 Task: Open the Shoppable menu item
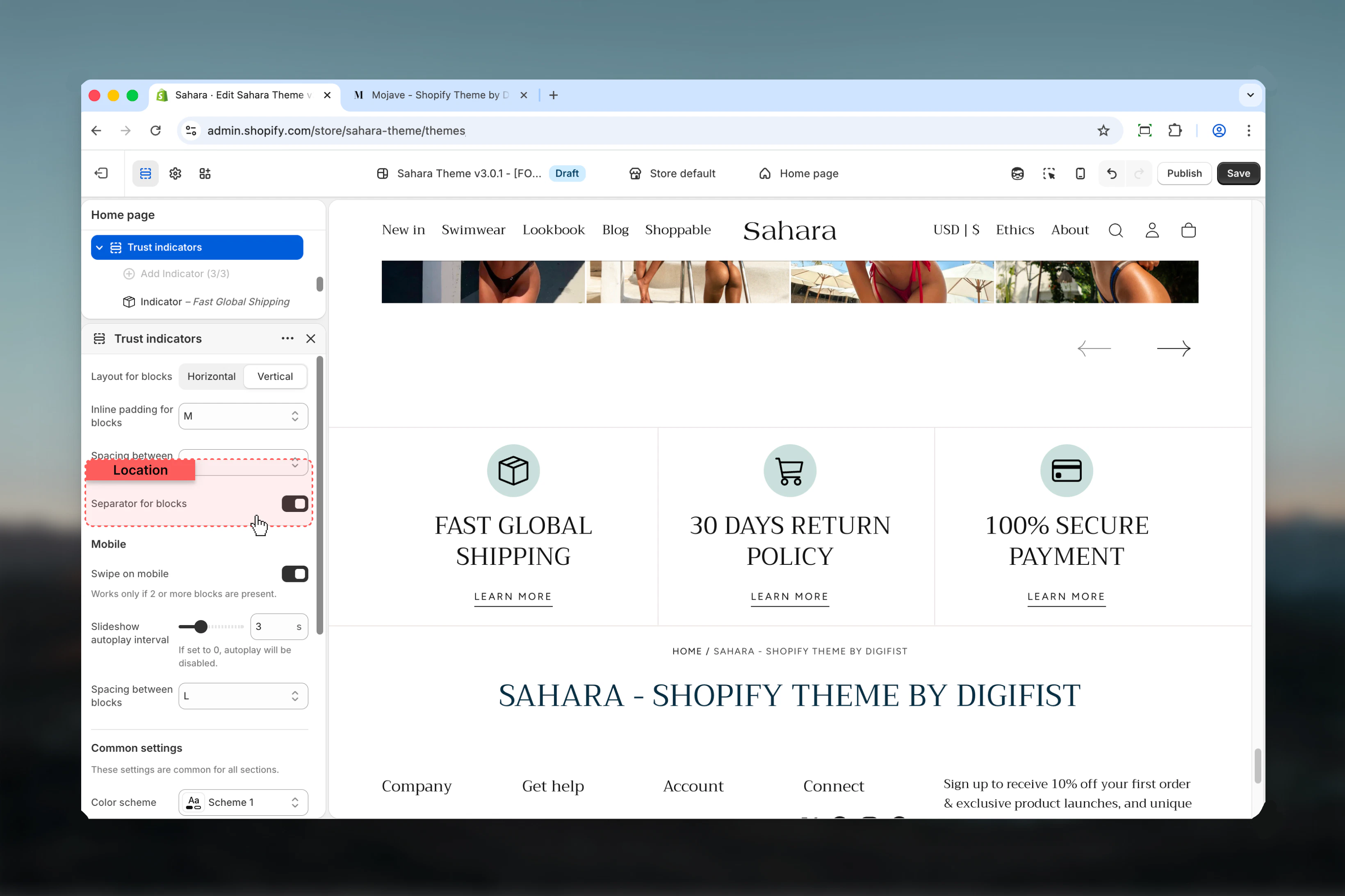click(x=678, y=230)
